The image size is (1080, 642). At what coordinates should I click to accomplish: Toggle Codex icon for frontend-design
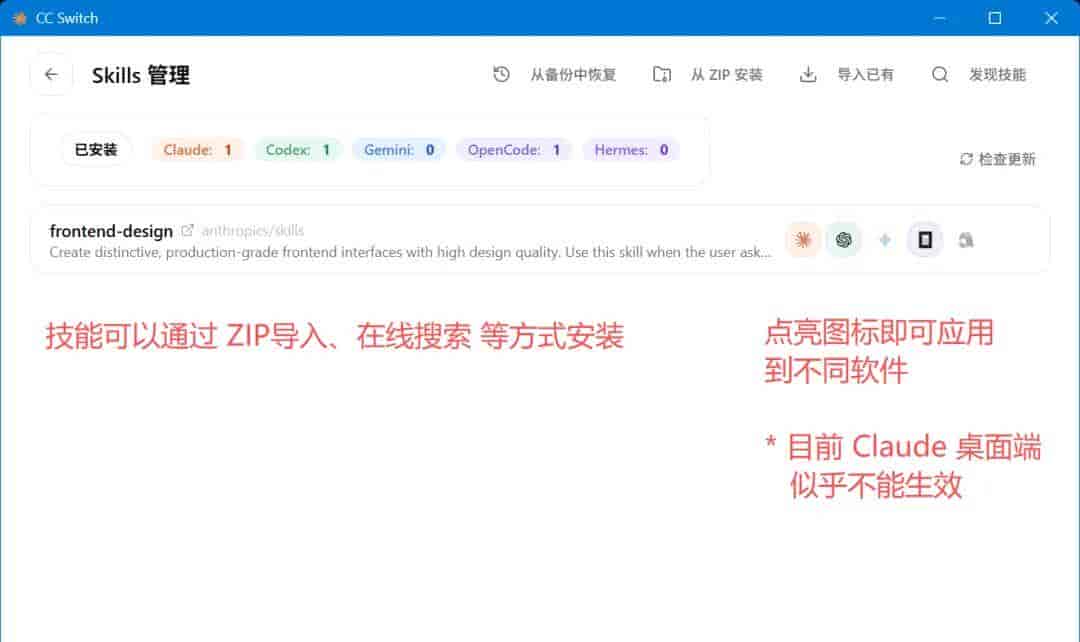[x=843, y=240]
